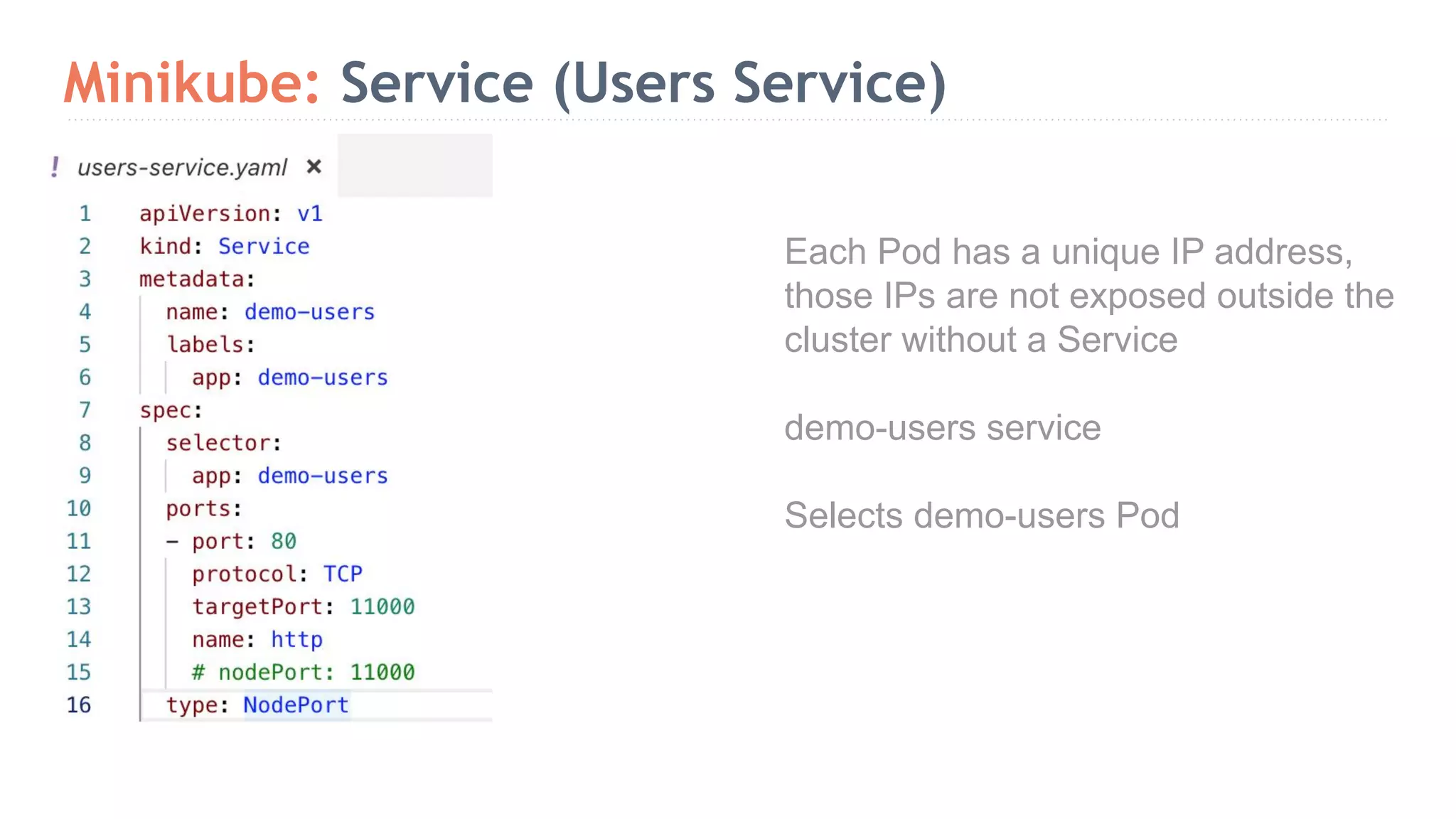This screenshot has height=819, width=1456.
Task: Click line number 16 in the gutter
Action: click(79, 705)
